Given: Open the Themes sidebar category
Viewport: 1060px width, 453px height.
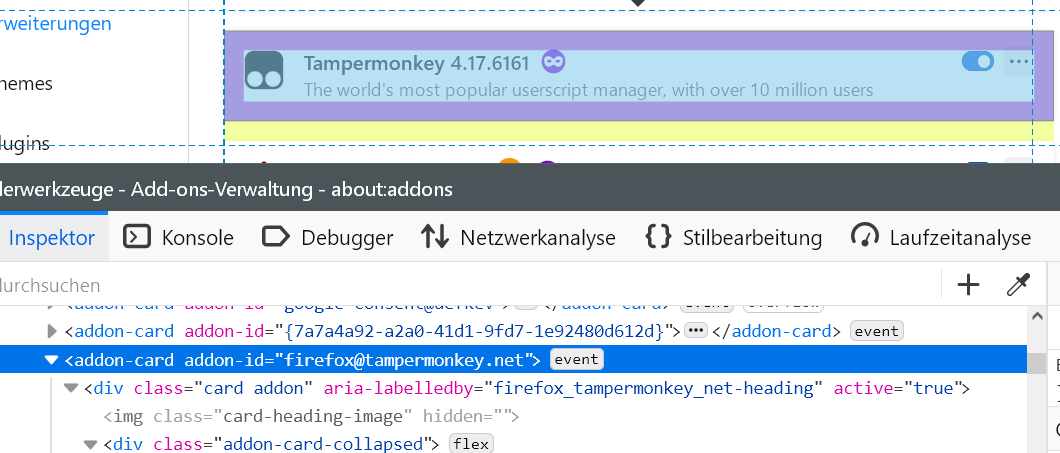Looking at the screenshot, I should point(26,84).
